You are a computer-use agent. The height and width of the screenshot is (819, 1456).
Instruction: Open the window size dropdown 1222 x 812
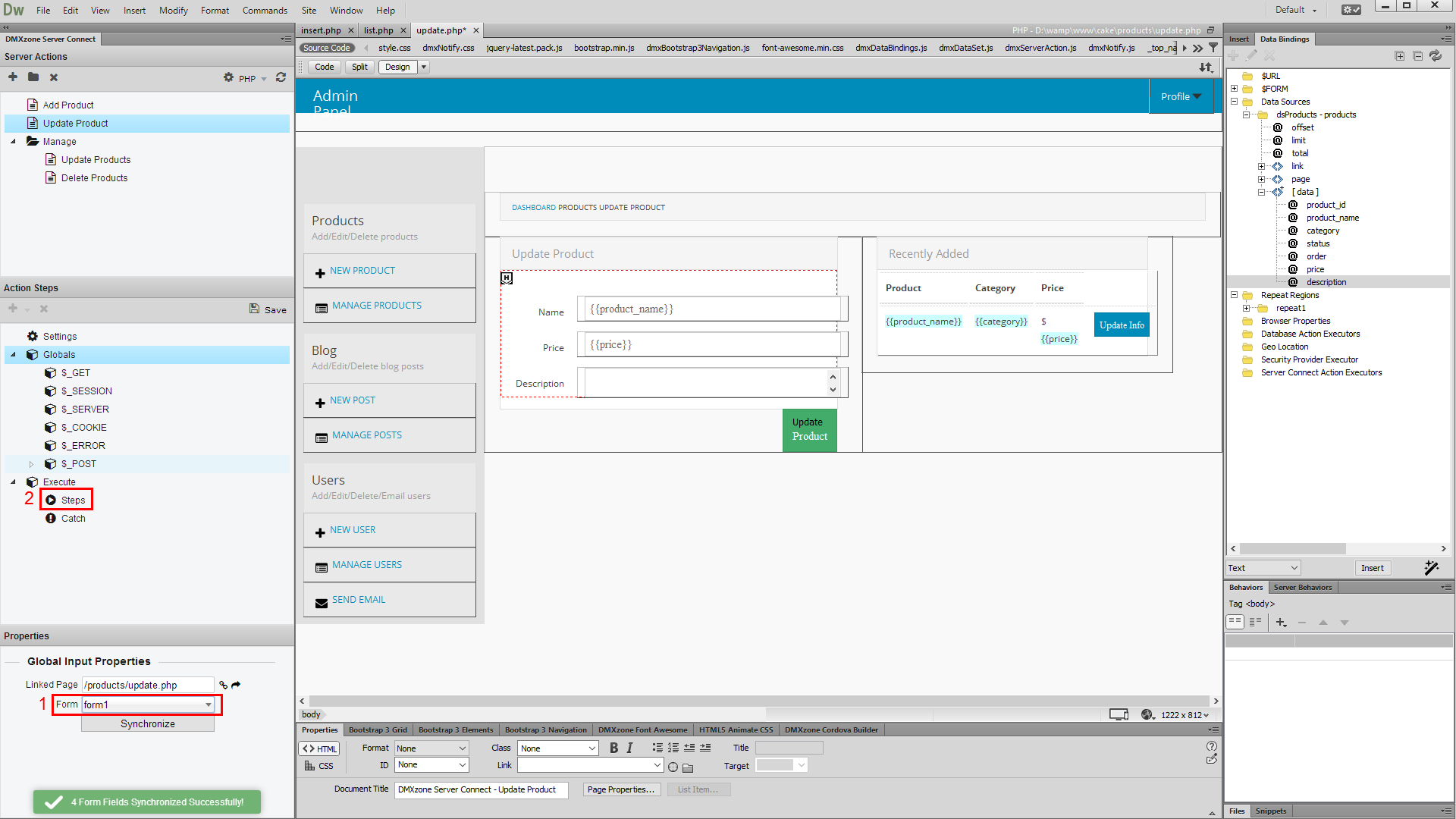(x=1185, y=715)
